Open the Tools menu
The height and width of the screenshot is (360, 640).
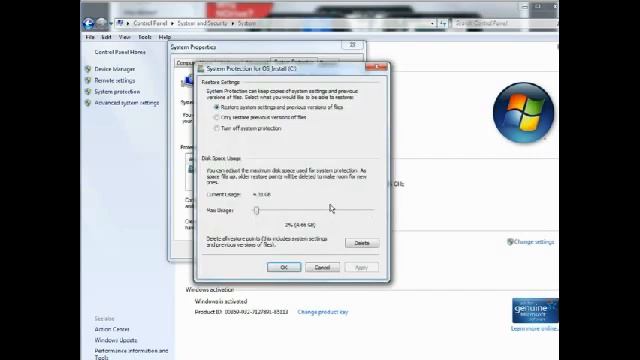pos(145,37)
